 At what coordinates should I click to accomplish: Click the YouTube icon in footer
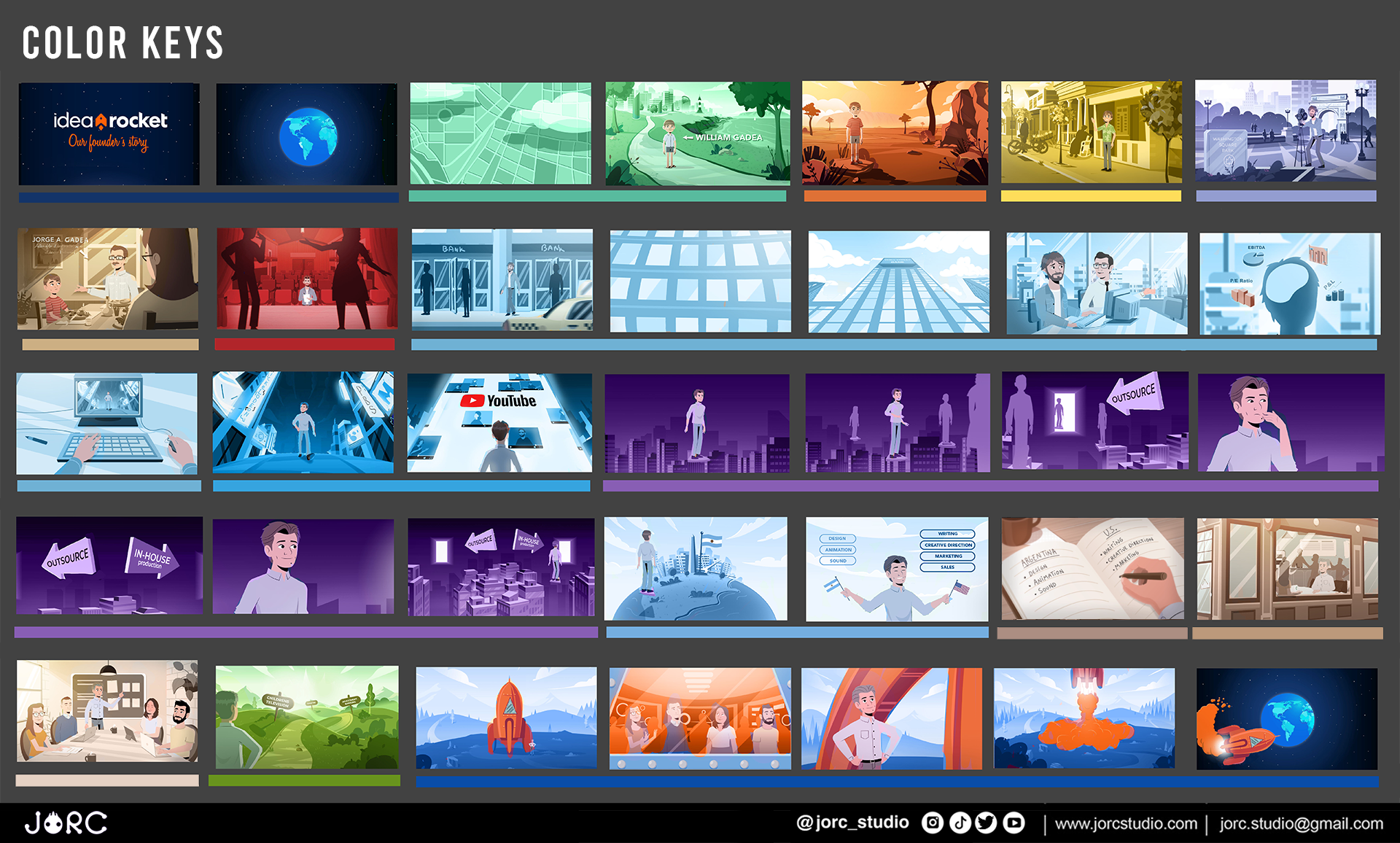(1014, 823)
